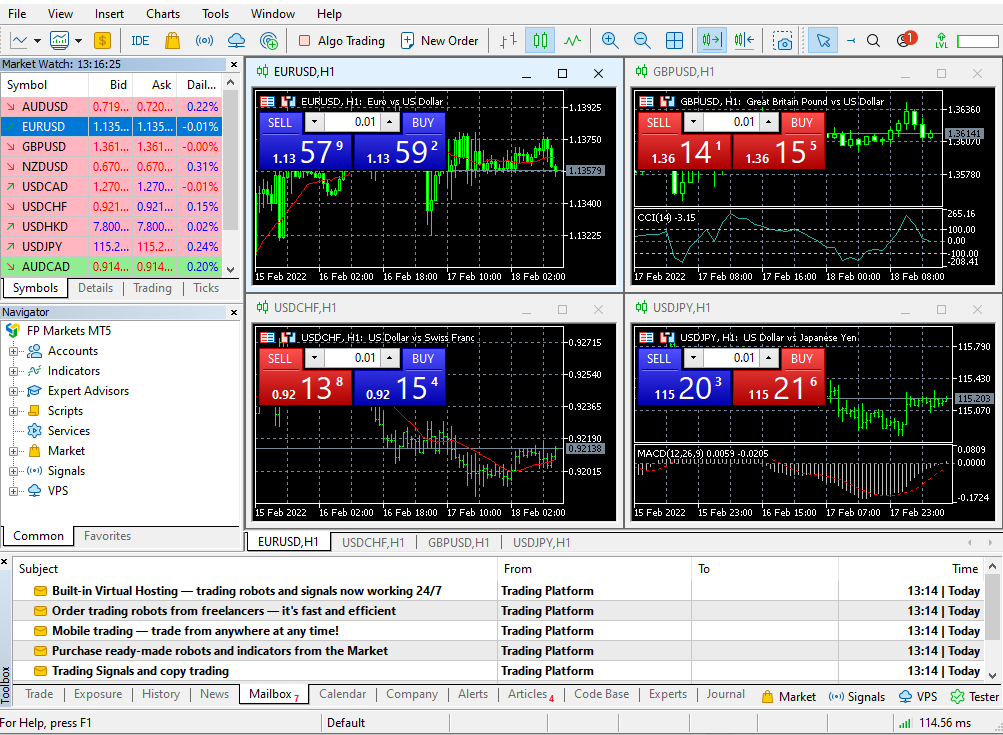Take a chart screenshot with camera icon
Screen dimensions: 1003x735
click(782, 41)
